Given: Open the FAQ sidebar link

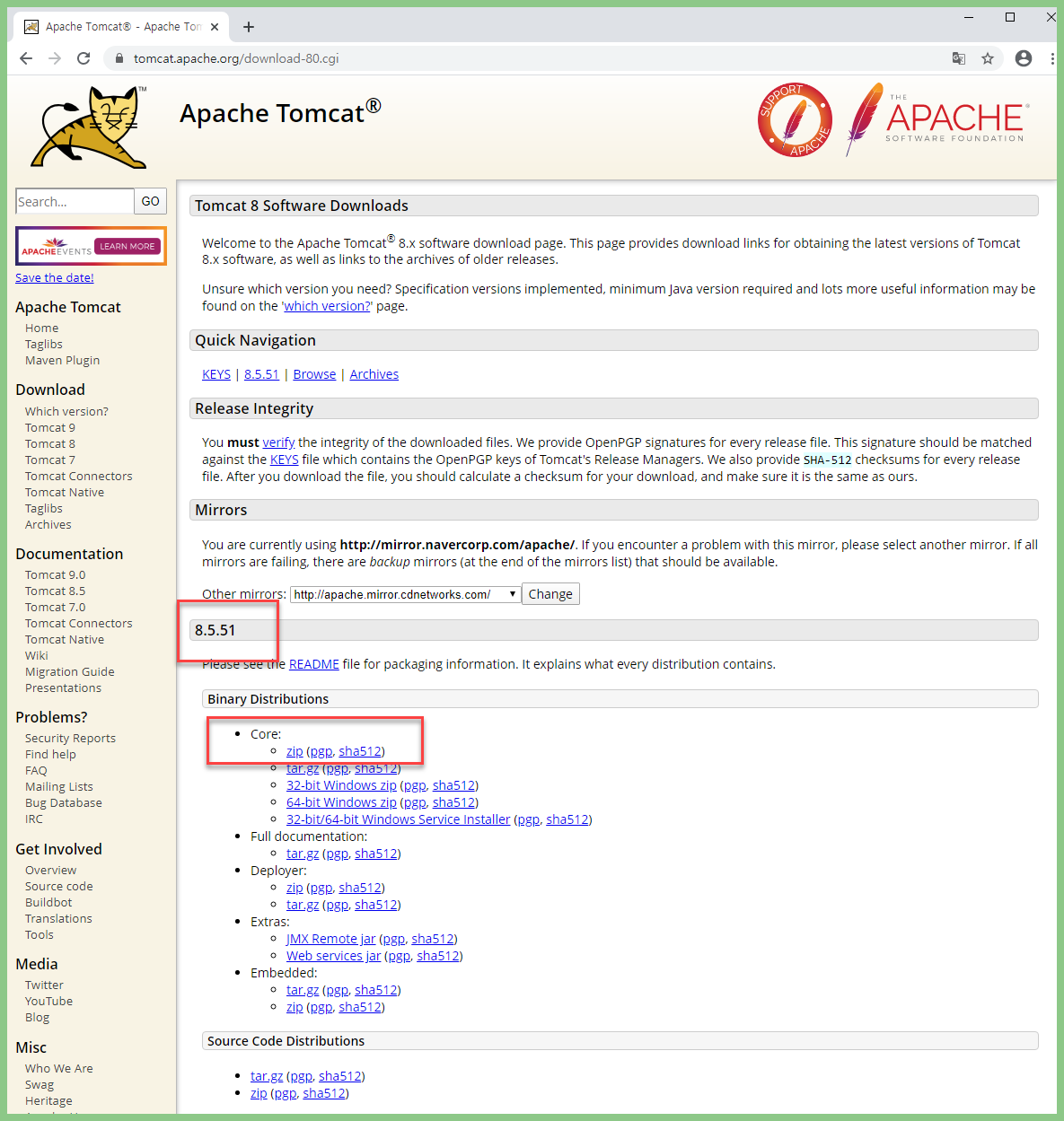Looking at the screenshot, I should [x=36, y=771].
